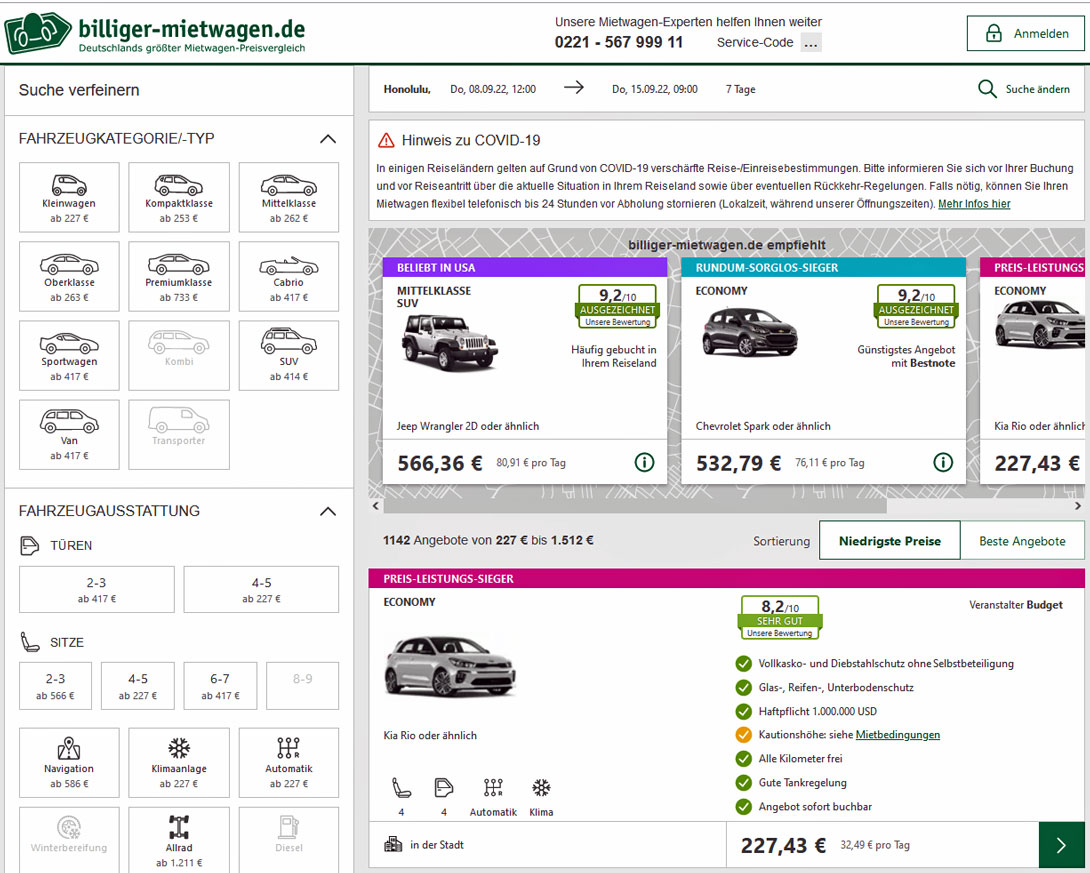Viewport: 1090px width, 873px height.
Task: Click the Vollkasko green checkmark icon
Action: (x=743, y=664)
